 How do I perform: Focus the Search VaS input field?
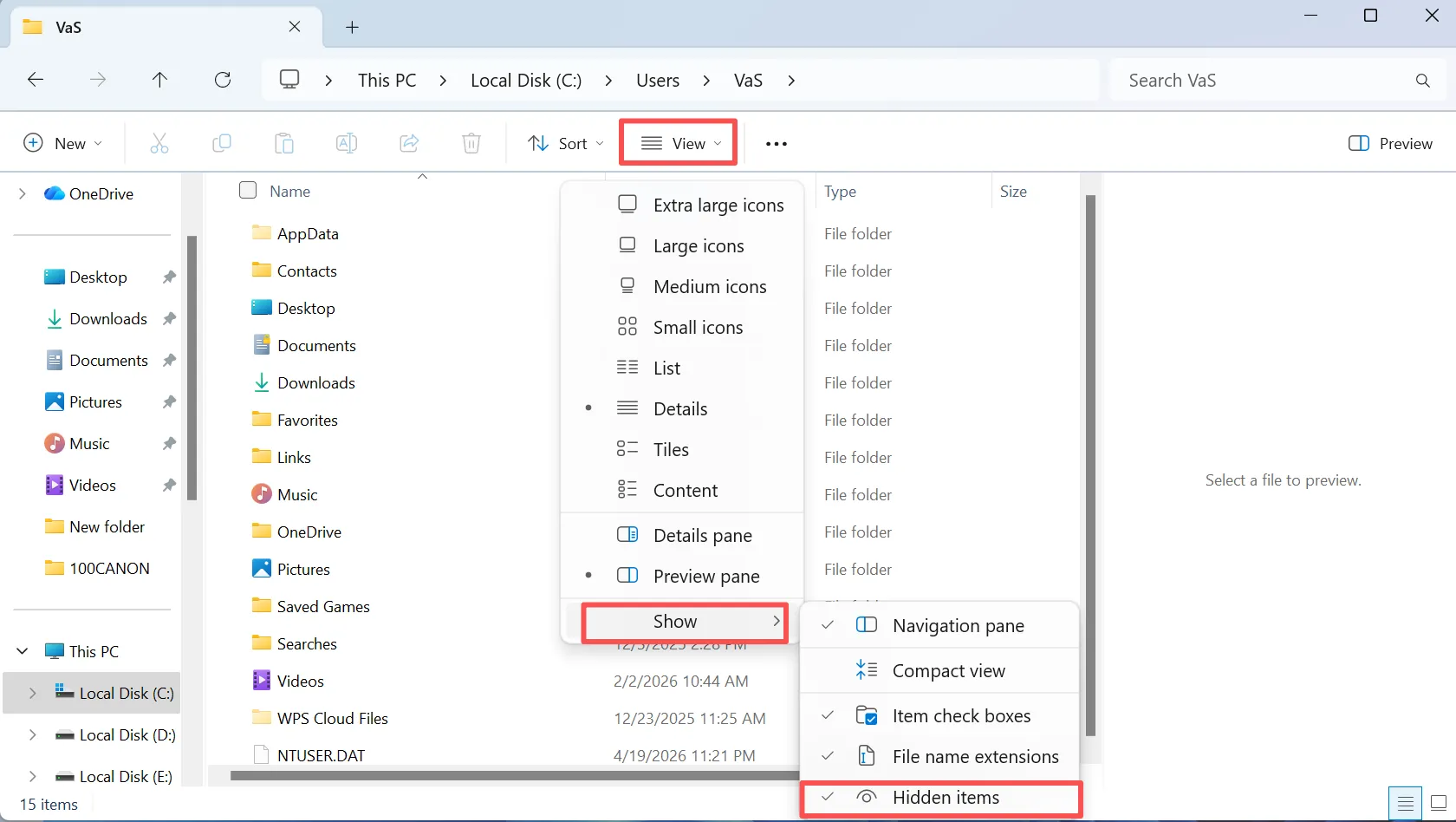[x=1264, y=80]
